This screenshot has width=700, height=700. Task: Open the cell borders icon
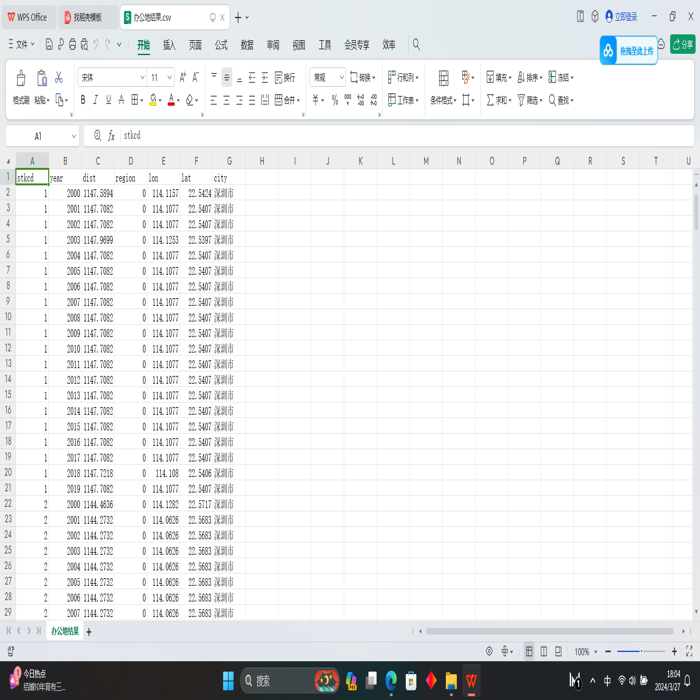pos(134,100)
